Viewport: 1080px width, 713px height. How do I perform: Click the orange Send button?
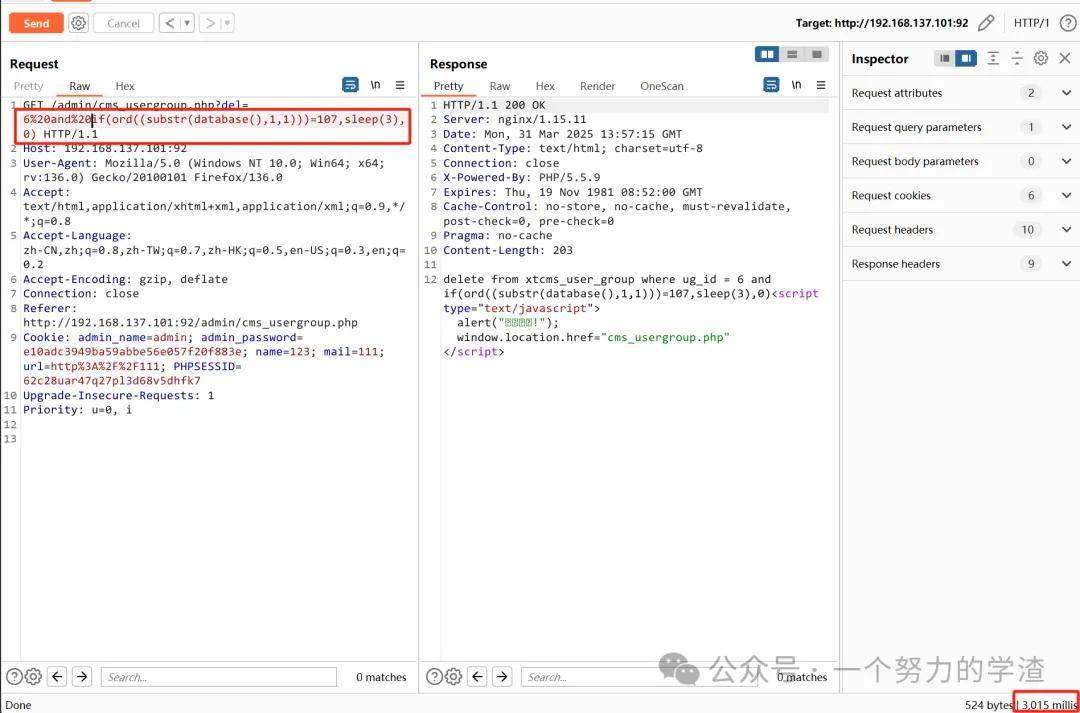pyautogui.click(x=36, y=23)
